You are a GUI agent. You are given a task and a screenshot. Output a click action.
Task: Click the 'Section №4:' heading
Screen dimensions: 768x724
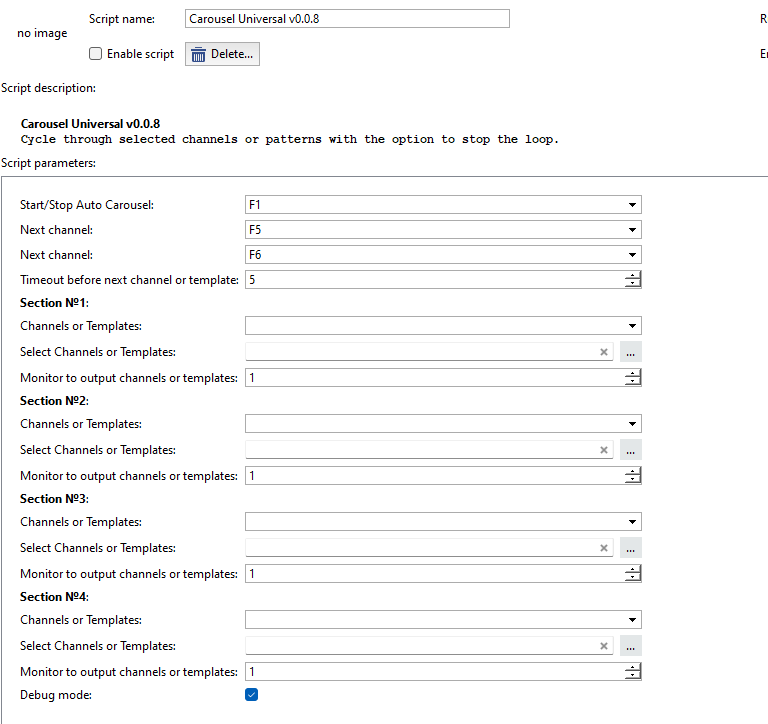click(54, 597)
